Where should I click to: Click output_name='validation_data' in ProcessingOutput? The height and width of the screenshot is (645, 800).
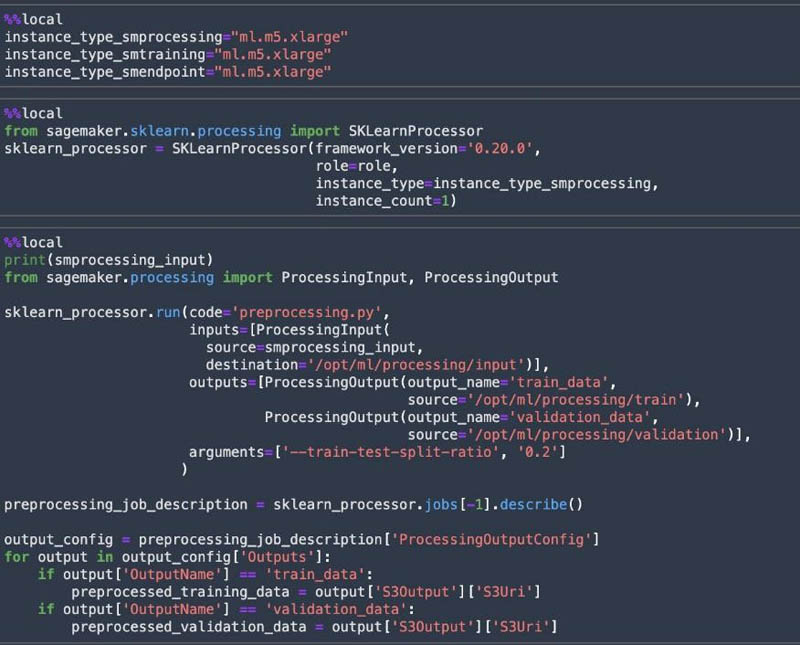click(529, 417)
